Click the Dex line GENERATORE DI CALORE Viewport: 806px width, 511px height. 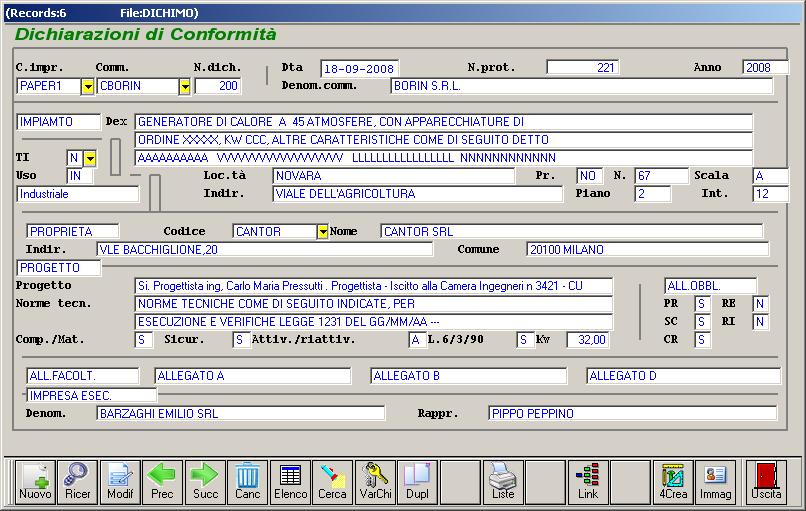(444, 122)
